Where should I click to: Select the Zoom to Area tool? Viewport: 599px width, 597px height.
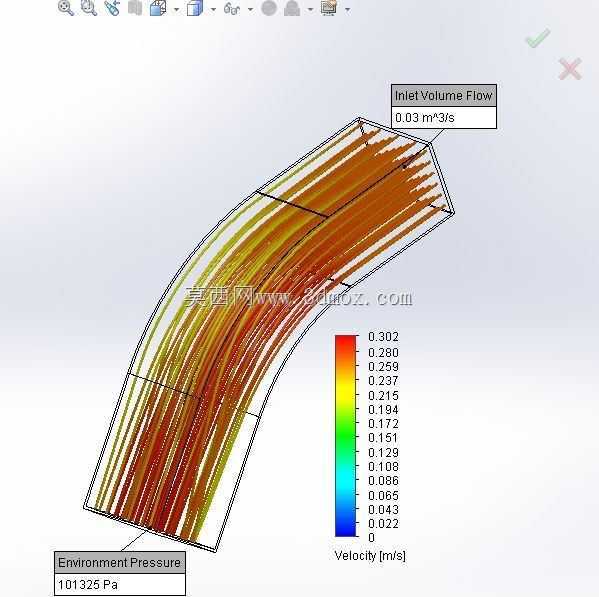[x=89, y=8]
